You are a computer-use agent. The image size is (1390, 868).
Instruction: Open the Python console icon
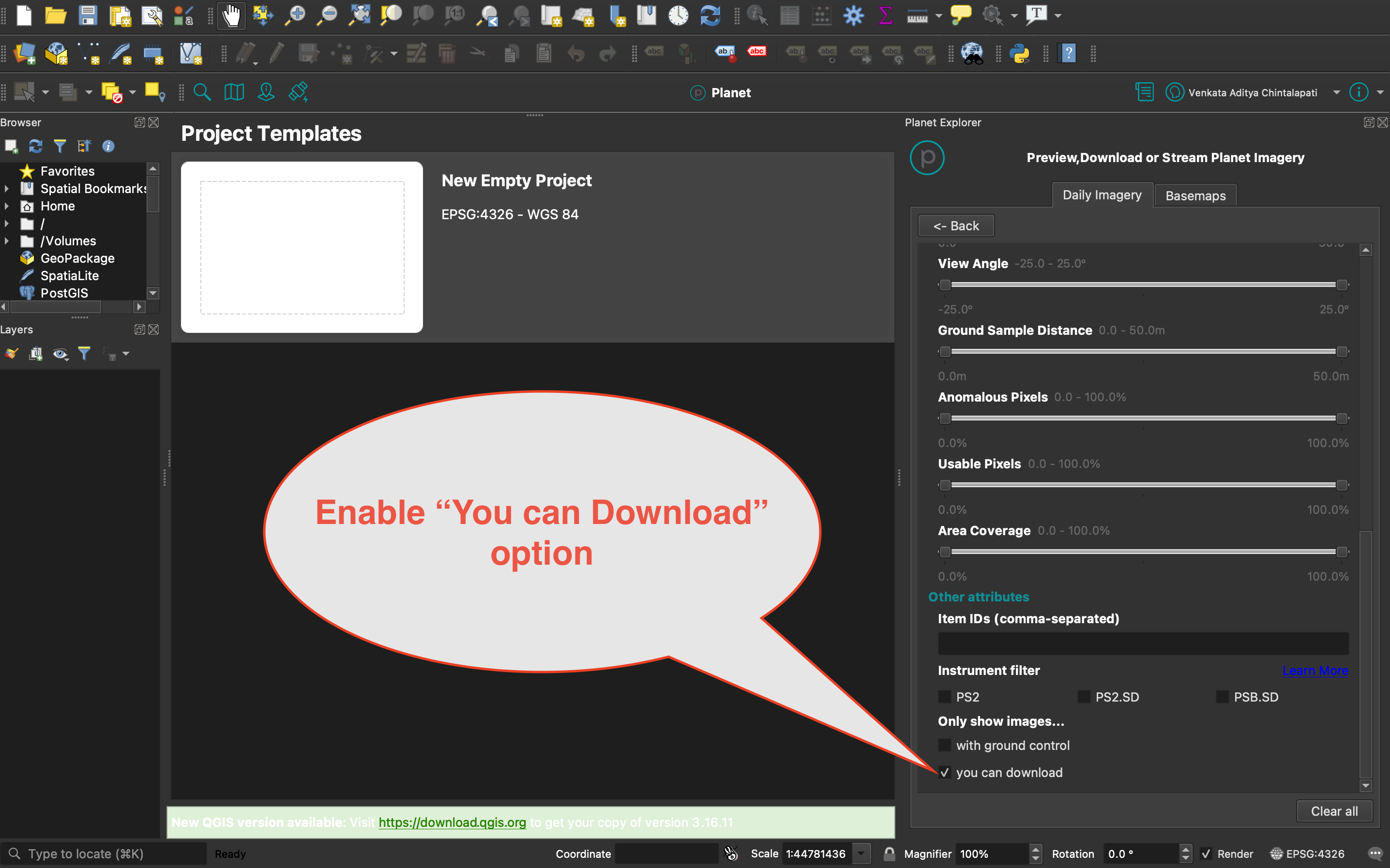(x=1019, y=54)
